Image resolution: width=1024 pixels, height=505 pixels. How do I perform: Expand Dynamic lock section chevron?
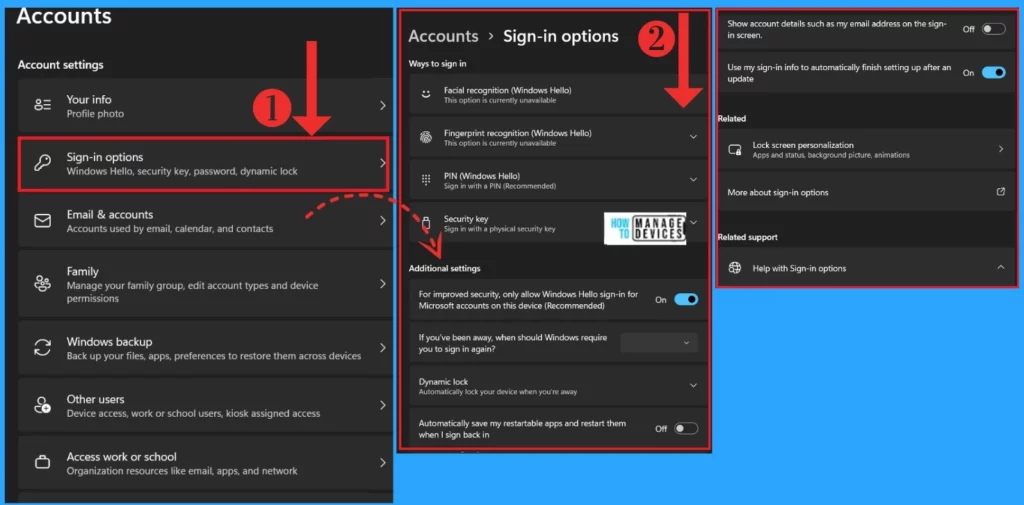(693, 385)
